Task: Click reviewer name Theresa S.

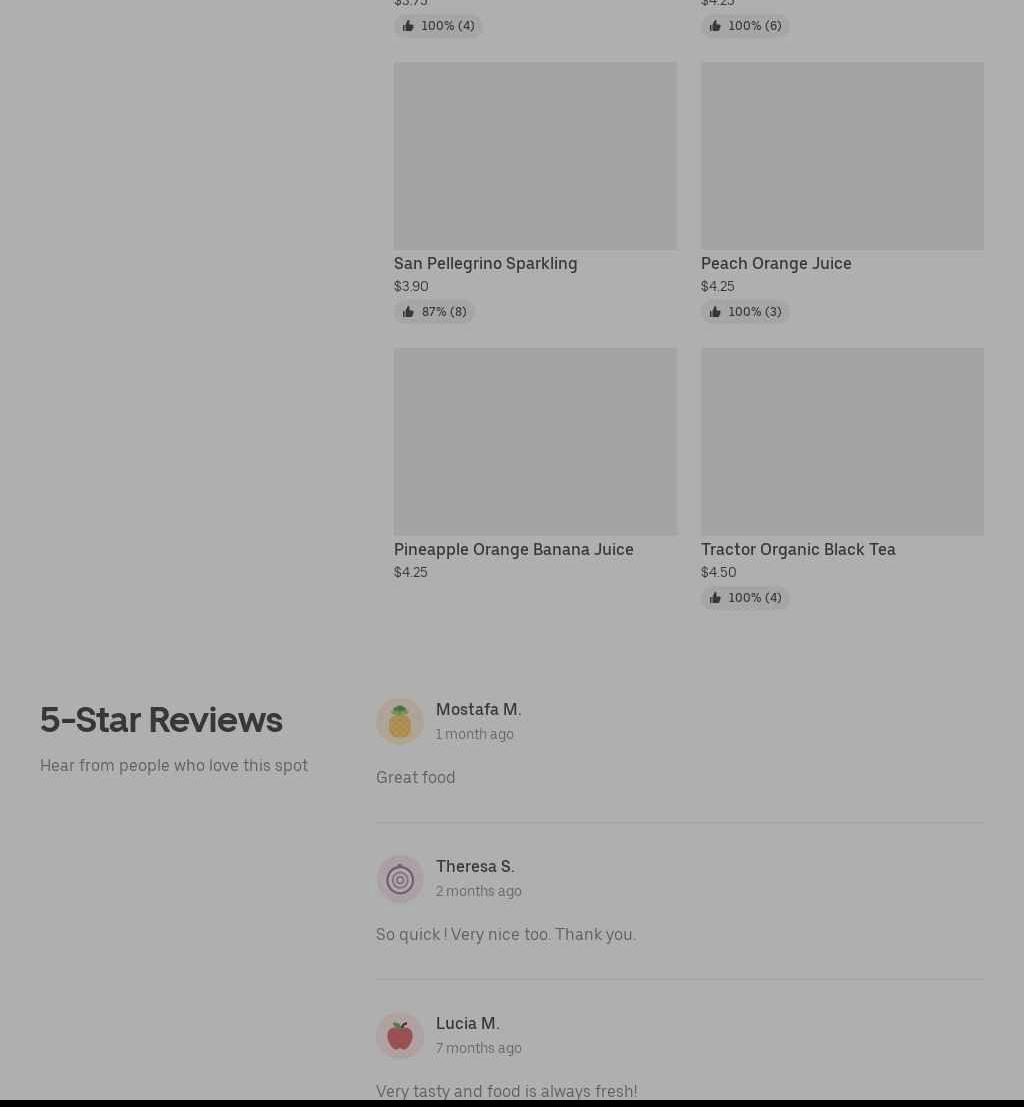Action: tap(475, 866)
